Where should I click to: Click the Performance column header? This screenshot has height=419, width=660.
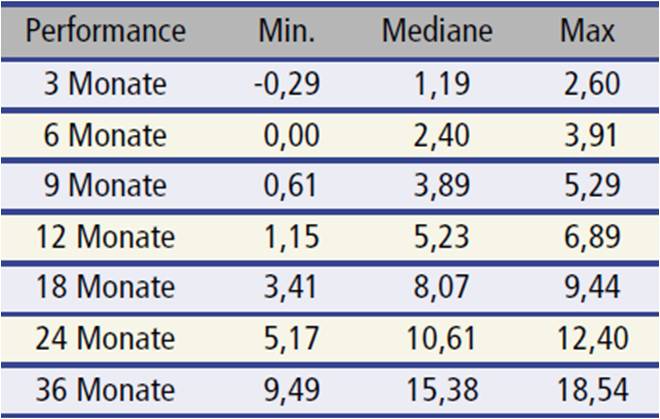106,32
